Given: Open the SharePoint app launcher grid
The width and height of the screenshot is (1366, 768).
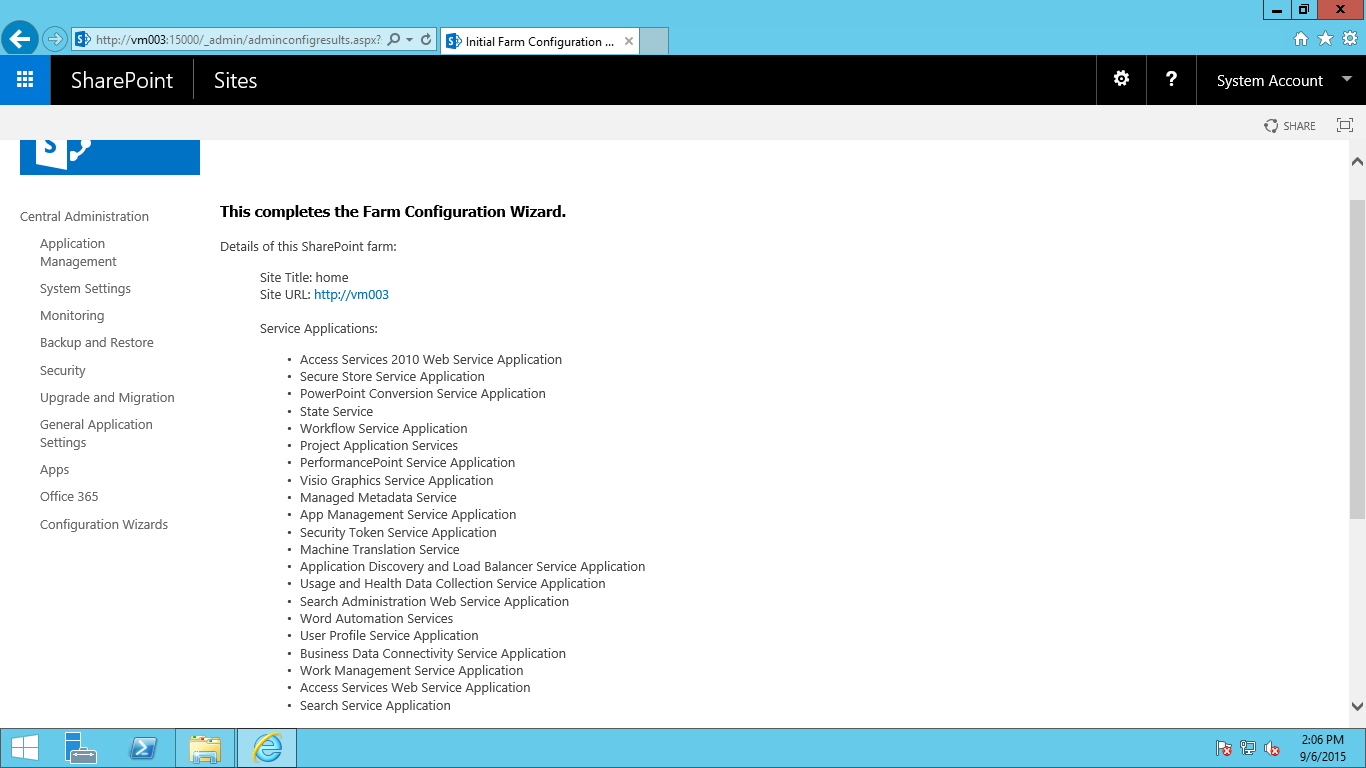Looking at the screenshot, I should pyautogui.click(x=25, y=80).
